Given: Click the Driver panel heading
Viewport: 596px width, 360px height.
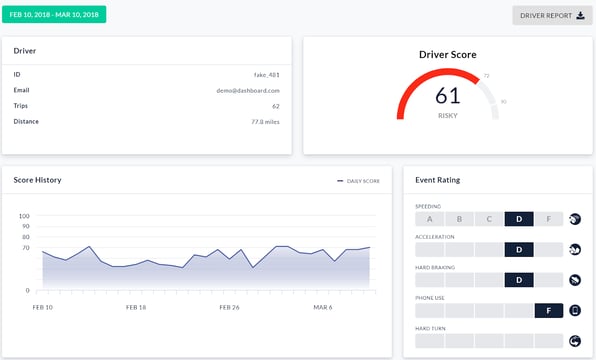Looking at the screenshot, I should [x=25, y=51].
